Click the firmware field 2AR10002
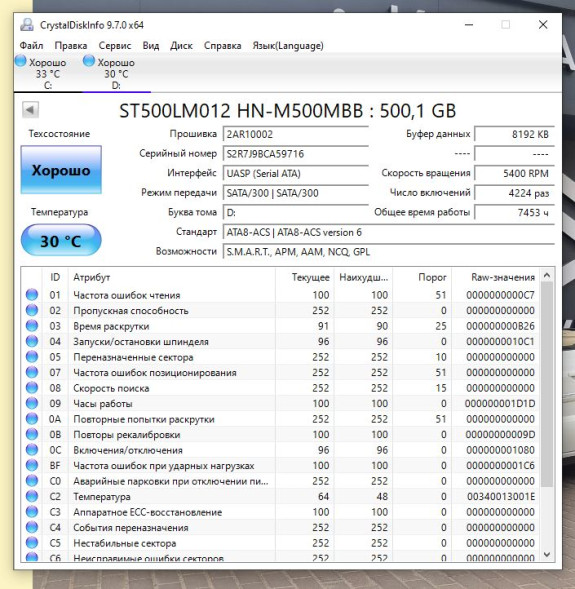This screenshot has width=575, height=589. point(295,134)
